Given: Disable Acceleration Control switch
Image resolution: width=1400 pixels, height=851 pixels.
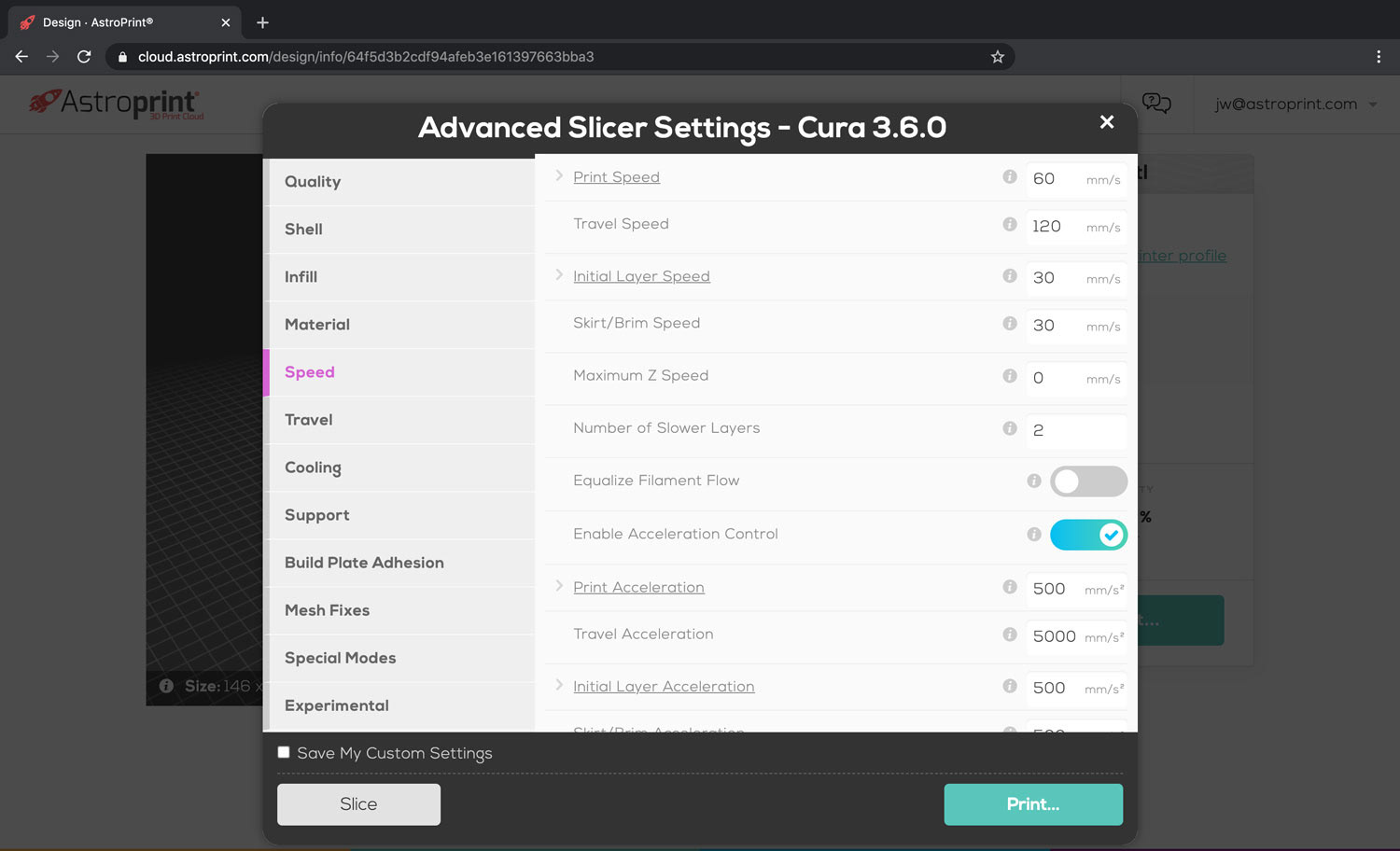Looking at the screenshot, I should click(1088, 535).
